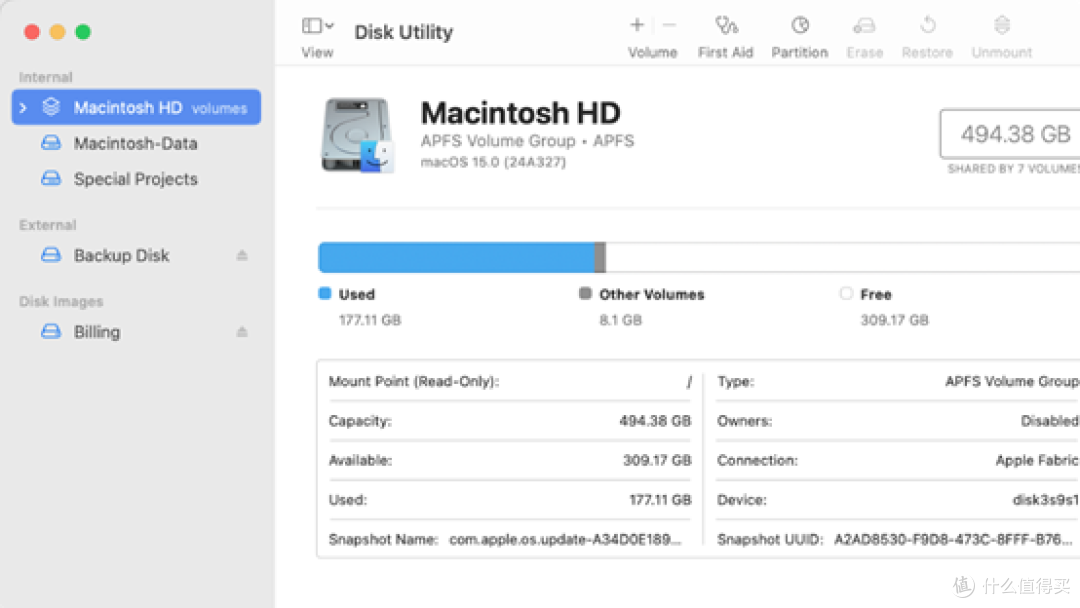This screenshot has height=608, width=1080.
Task: Click the Snapshot UUID A2AD8530 value
Action: pyautogui.click(x=953, y=539)
